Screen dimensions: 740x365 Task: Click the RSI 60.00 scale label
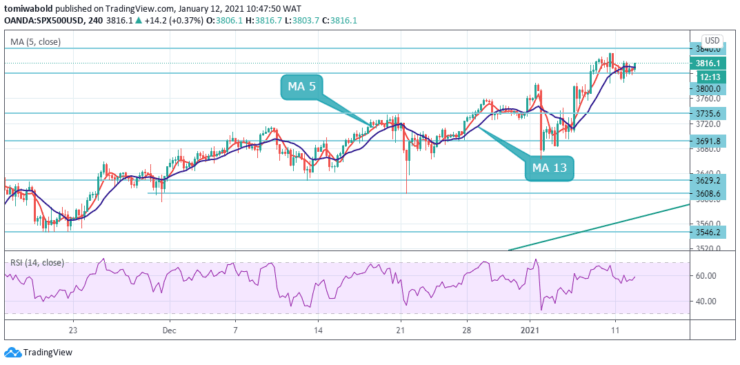pyautogui.click(x=706, y=275)
